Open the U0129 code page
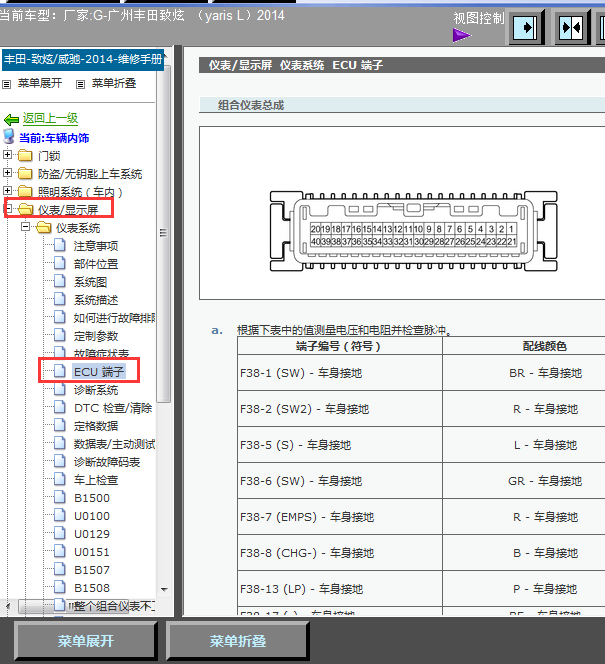The width and height of the screenshot is (605, 664). (92, 534)
